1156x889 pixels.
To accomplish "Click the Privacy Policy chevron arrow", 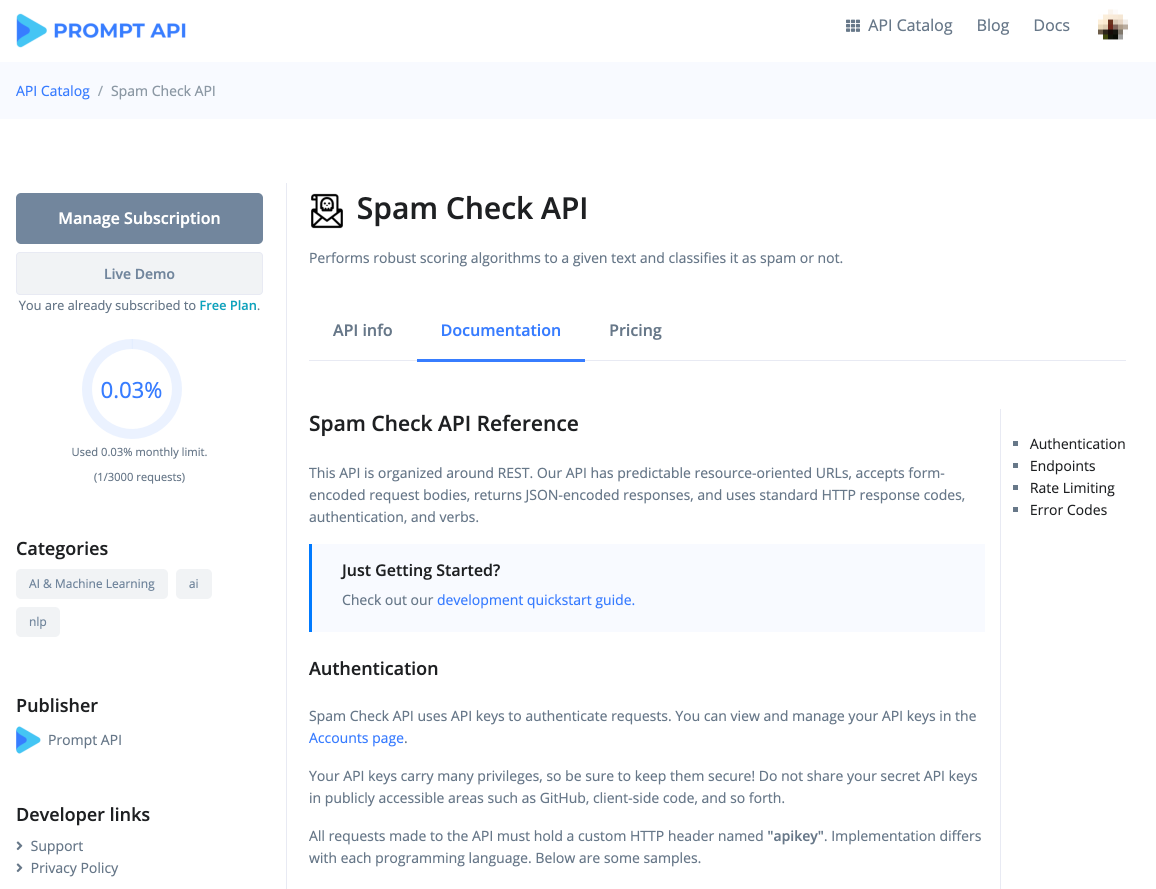I will (x=20, y=868).
